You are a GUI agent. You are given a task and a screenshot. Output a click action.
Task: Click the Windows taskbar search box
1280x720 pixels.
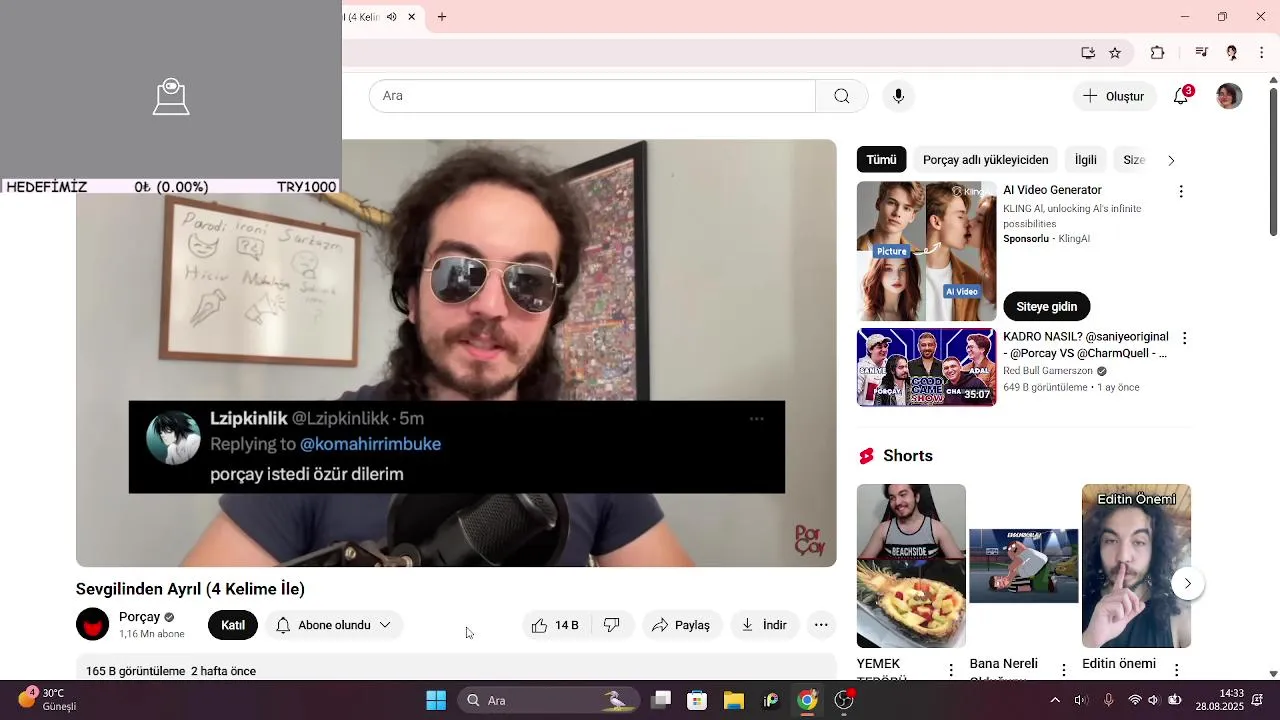[x=549, y=700]
